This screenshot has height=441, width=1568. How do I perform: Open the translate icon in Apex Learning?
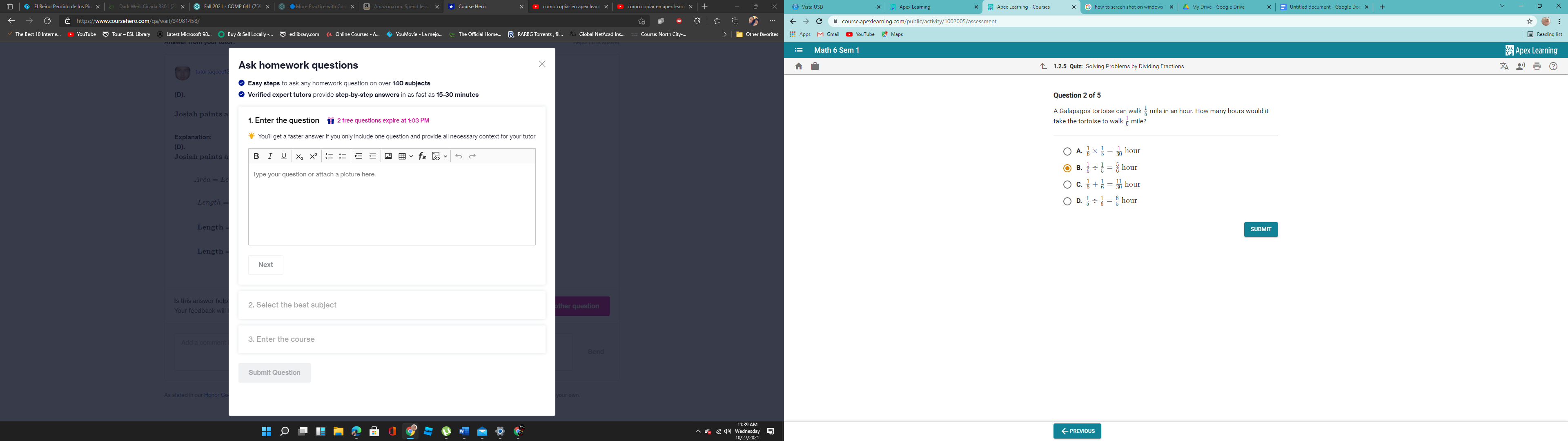click(x=1504, y=67)
